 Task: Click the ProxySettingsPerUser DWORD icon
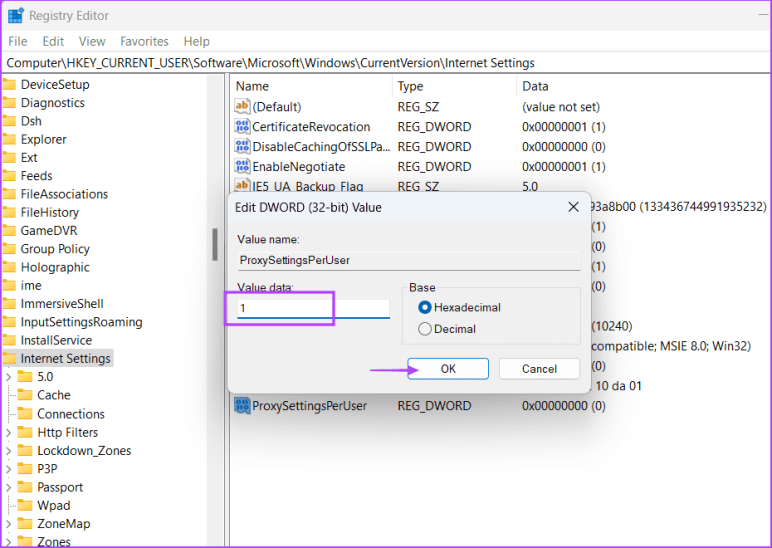point(242,406)
